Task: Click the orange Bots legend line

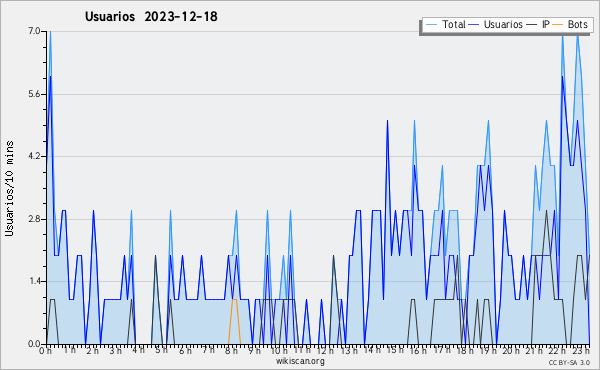Action: pyautogui.click(x=558, y=24)
